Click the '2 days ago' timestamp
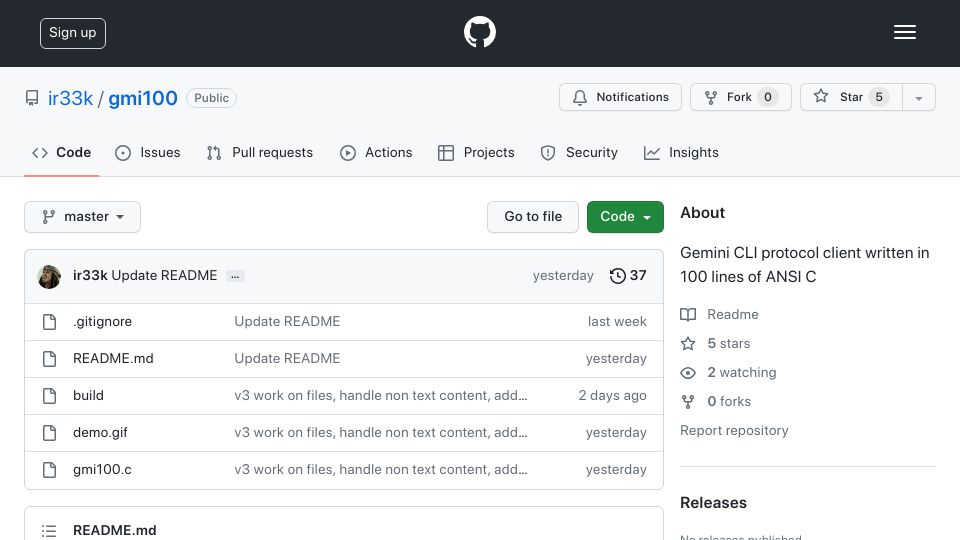The image size is (960, 540). coord(612,396)
